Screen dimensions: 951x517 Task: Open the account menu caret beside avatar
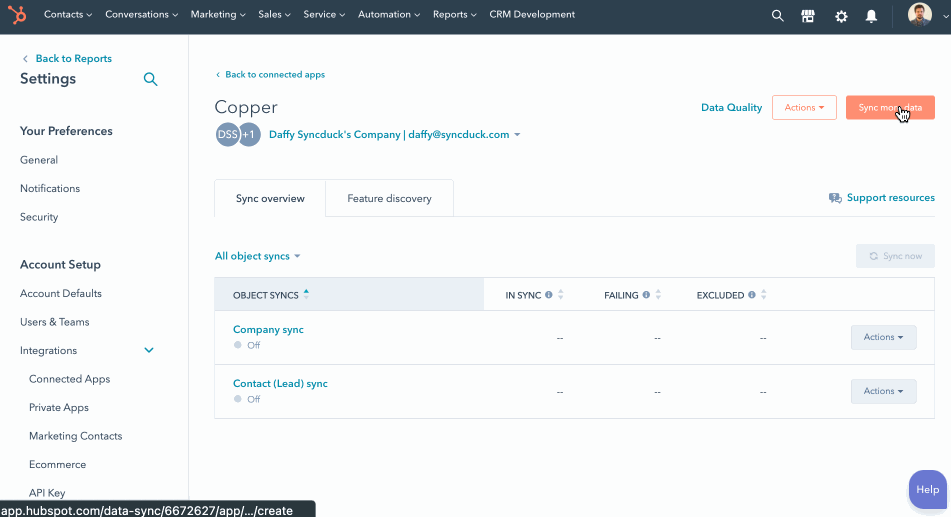click(x=945, y=17)
